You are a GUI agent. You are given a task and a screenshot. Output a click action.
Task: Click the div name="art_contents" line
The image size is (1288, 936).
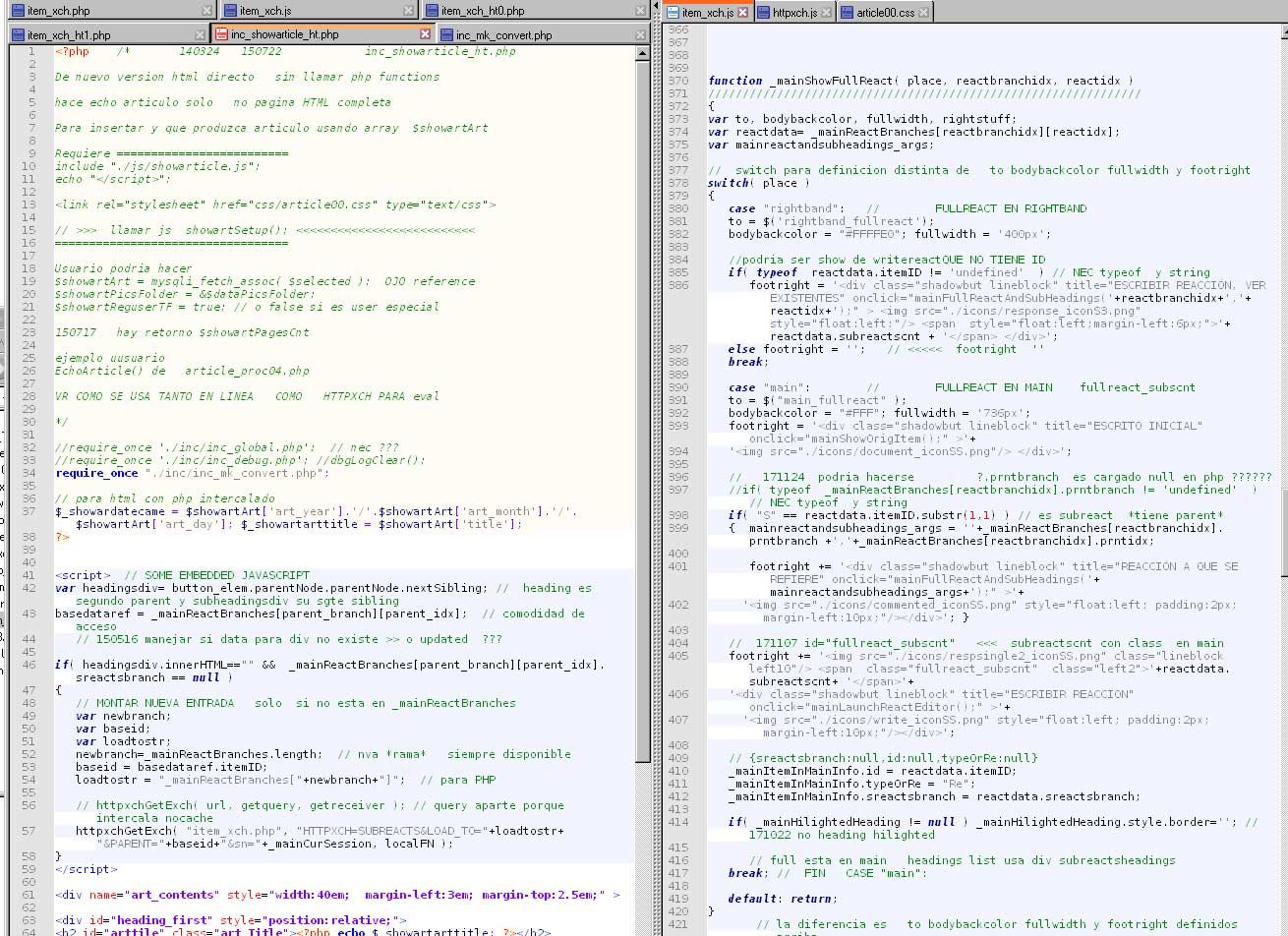[337, 895]
